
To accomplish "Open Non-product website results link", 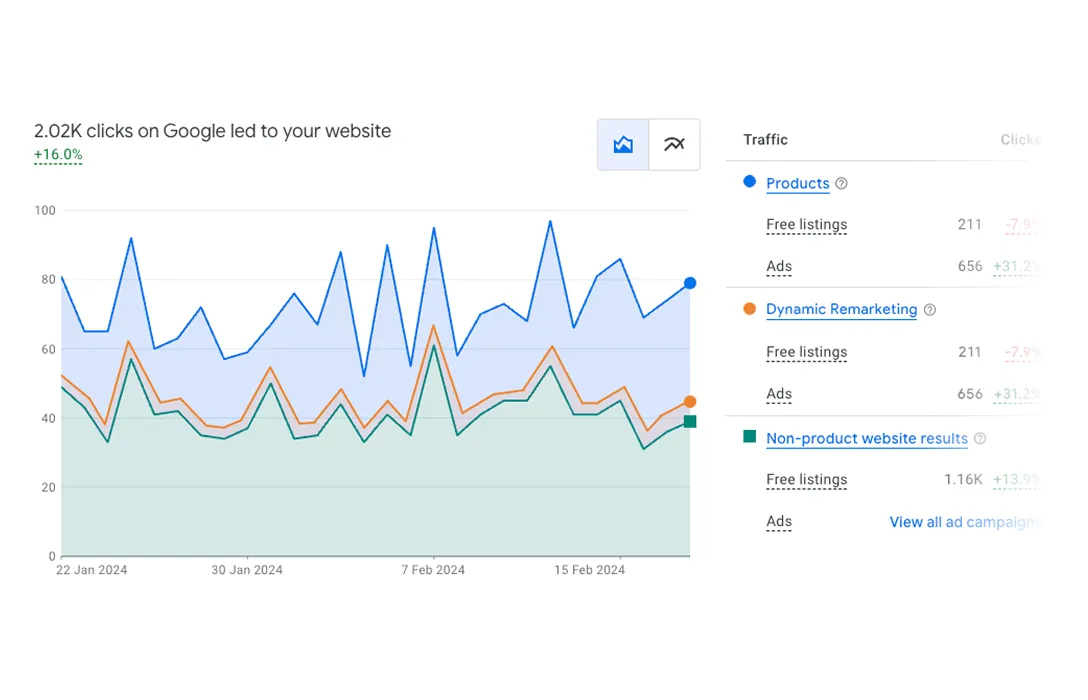I will (867, 438).
